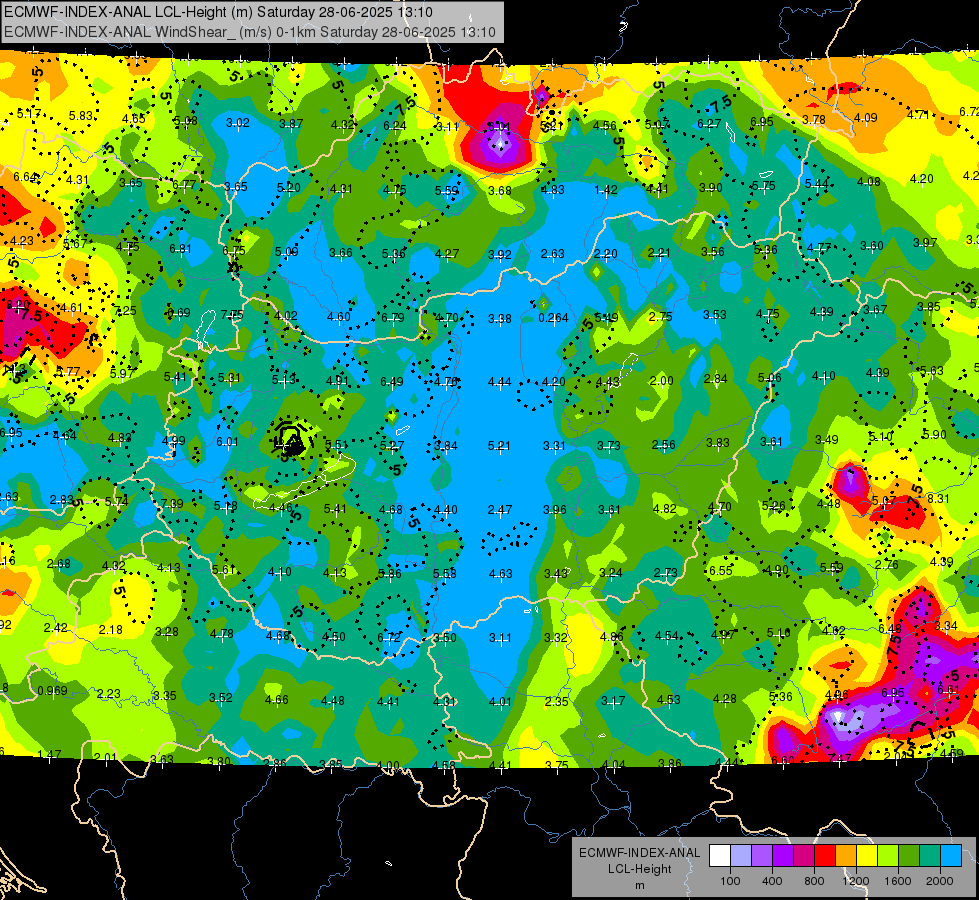The width and height of the screenshot is (979, 900).
Task: Click the grid value 3.38
Action: (x=499, y=319)
